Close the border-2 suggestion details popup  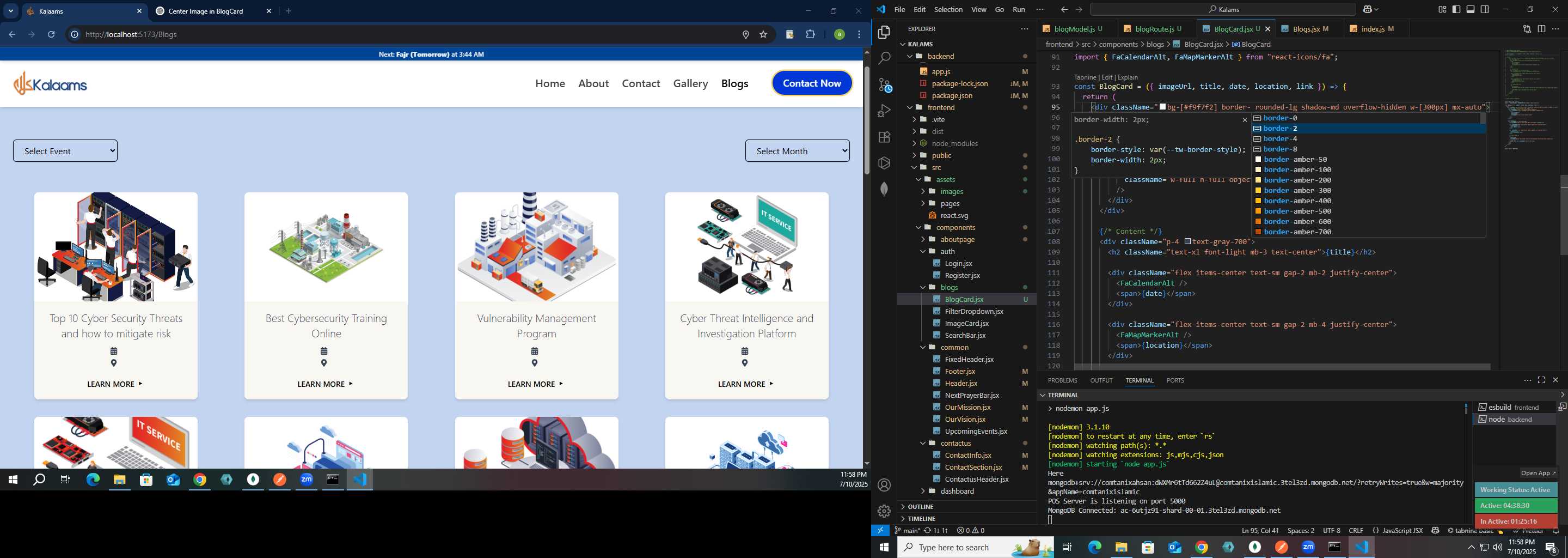click(x=1244, y=120)
